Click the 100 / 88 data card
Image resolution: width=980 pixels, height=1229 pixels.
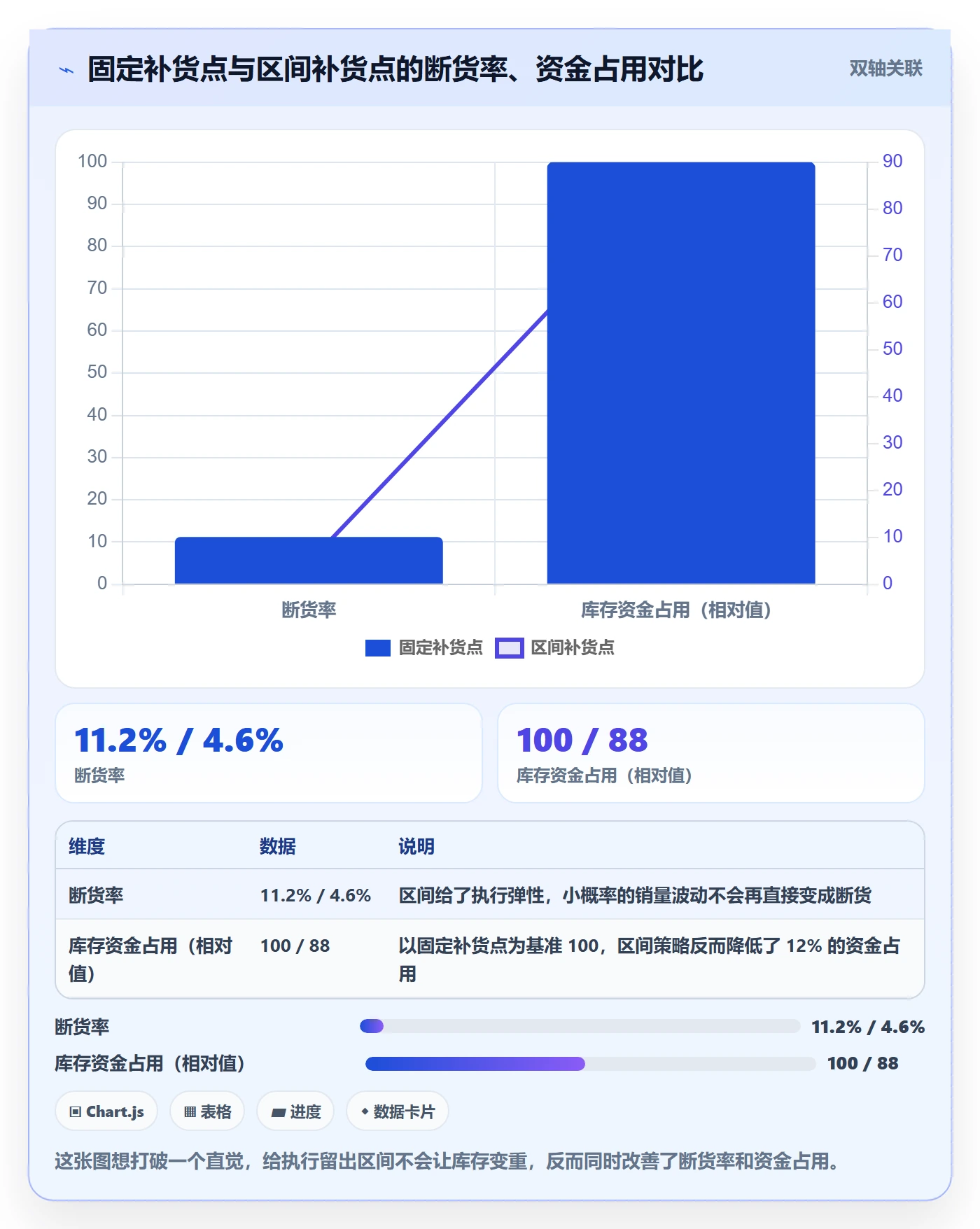tap(711, 753)
